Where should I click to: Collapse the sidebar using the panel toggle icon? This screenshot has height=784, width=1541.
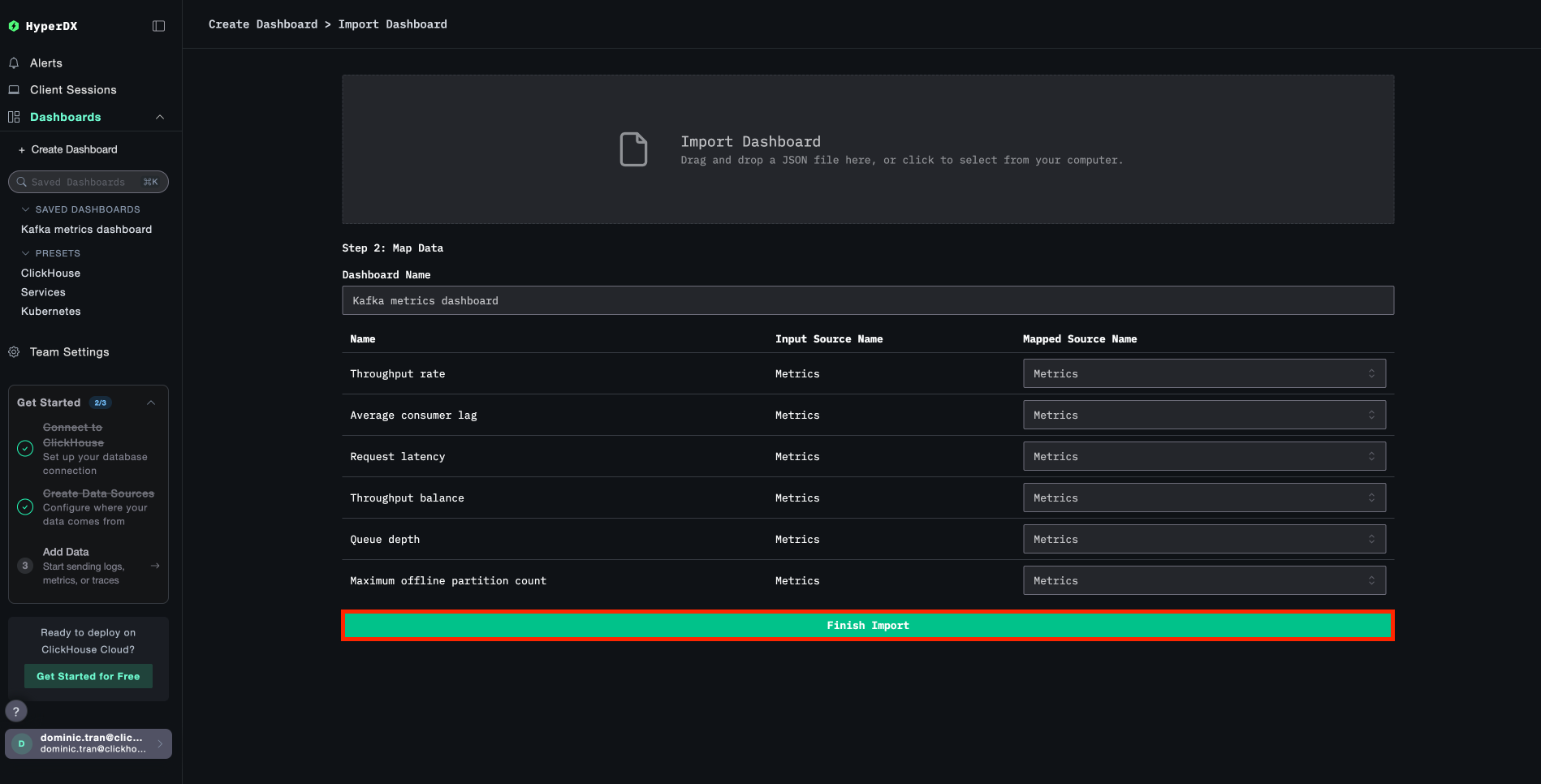[158, 25]
